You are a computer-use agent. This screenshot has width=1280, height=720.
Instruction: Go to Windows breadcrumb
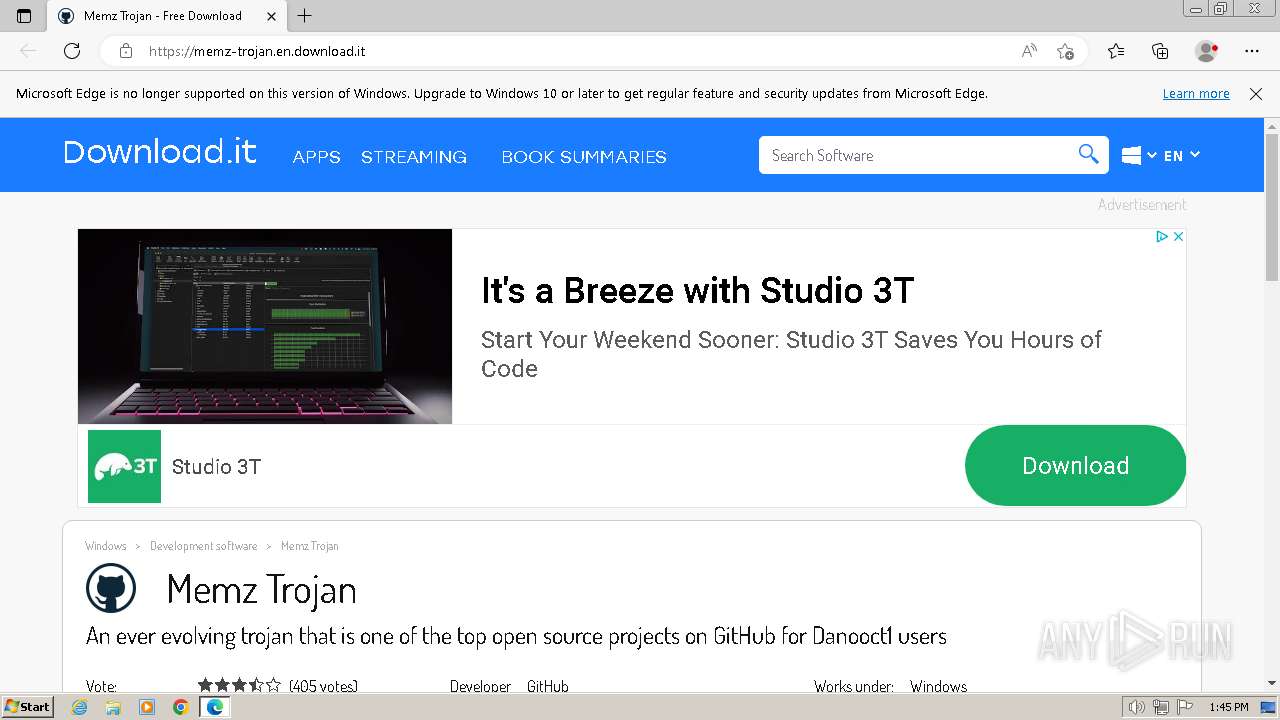[x=106, y=546]
